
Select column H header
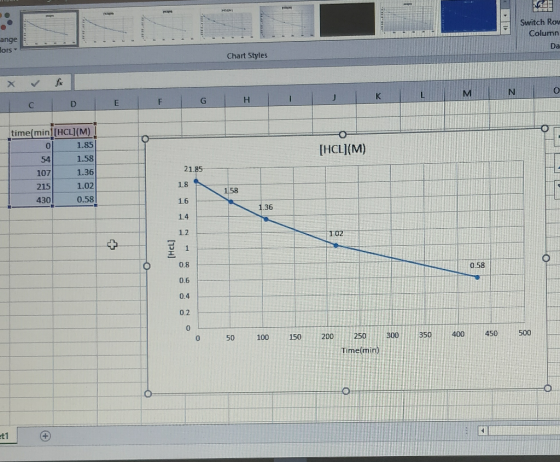[x=246, y=100]
